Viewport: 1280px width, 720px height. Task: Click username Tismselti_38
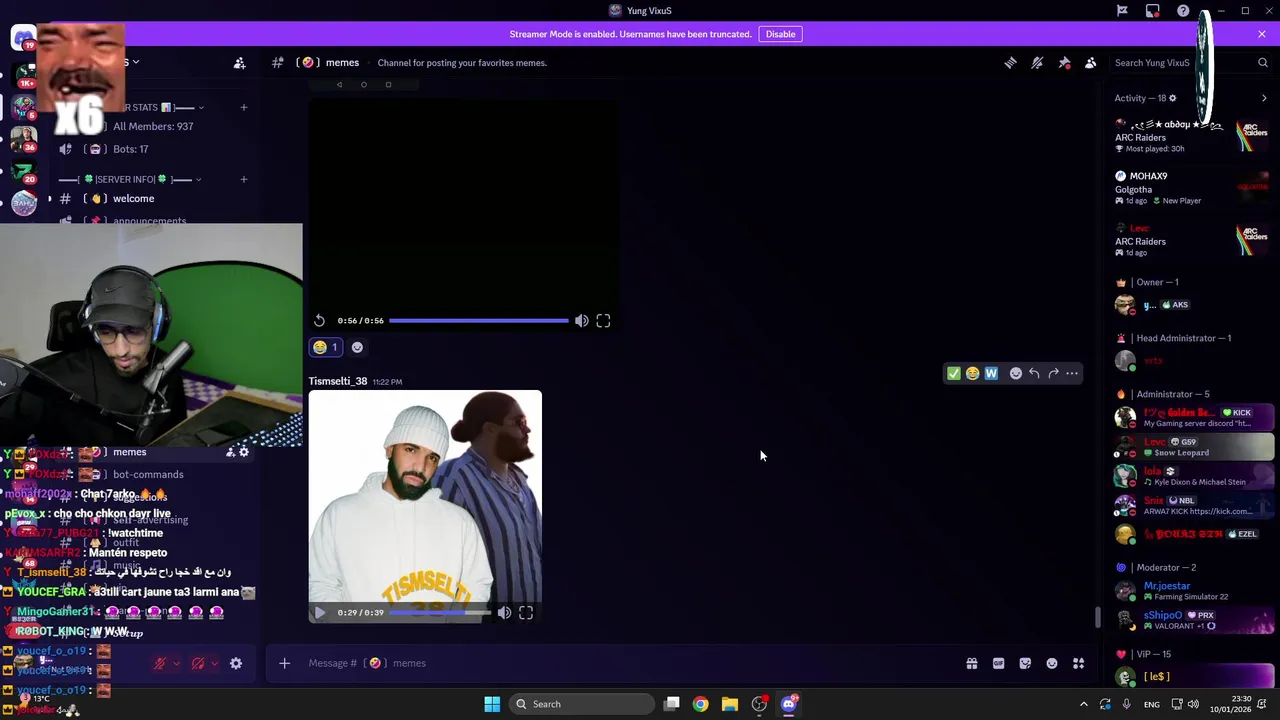(x=338, y=381)
